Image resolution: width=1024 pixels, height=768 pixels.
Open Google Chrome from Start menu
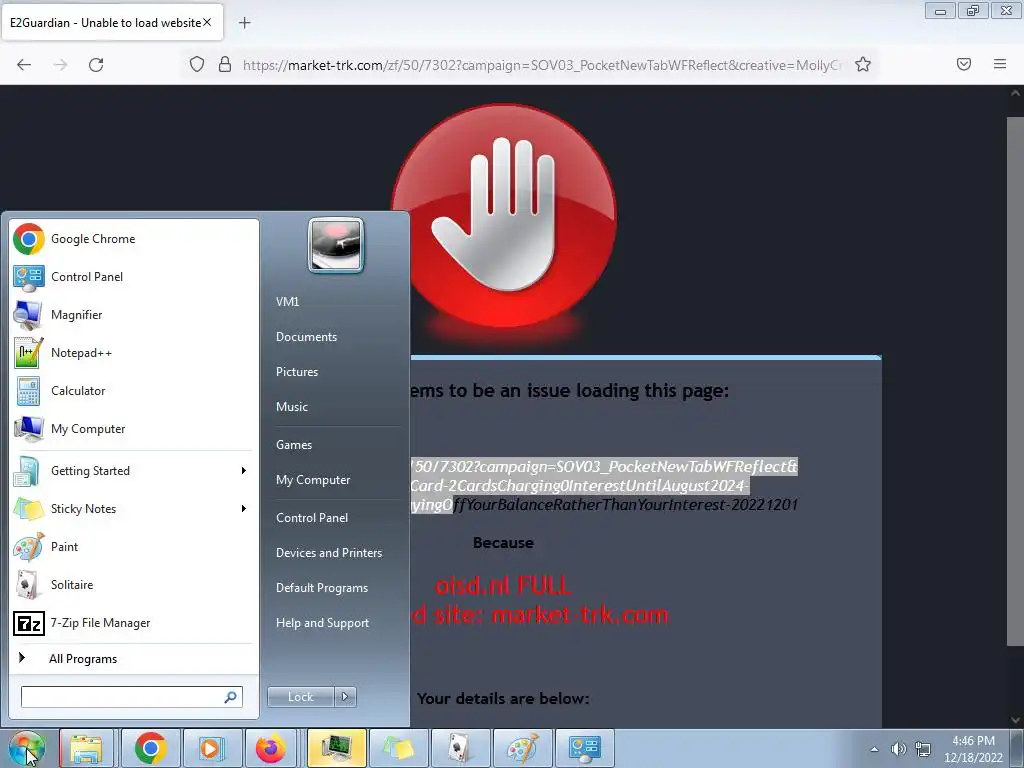point(134,239)
